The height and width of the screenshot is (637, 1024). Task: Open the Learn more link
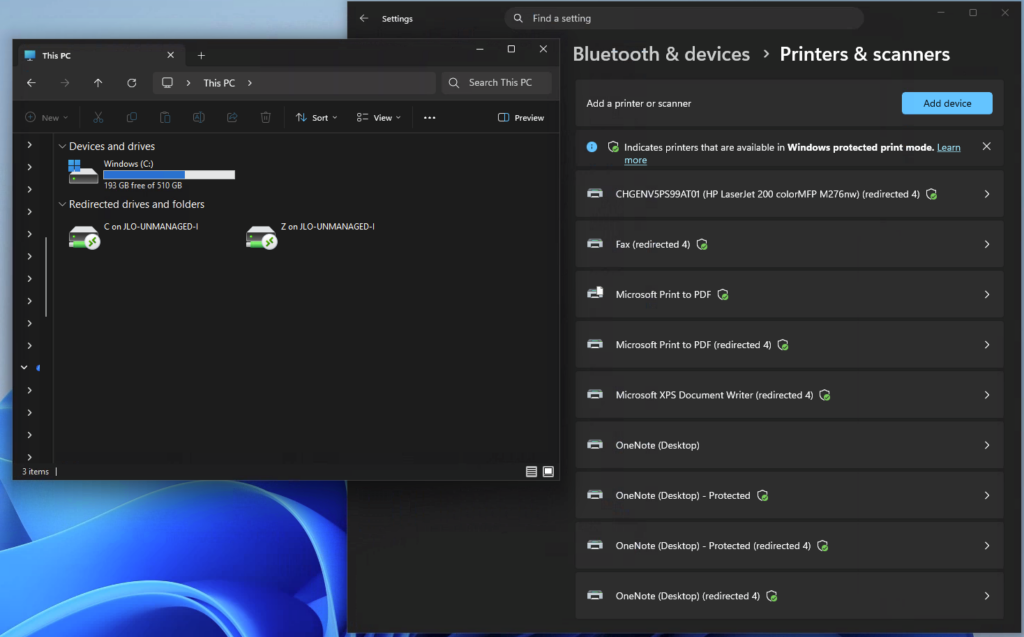(x=948, y=148)
